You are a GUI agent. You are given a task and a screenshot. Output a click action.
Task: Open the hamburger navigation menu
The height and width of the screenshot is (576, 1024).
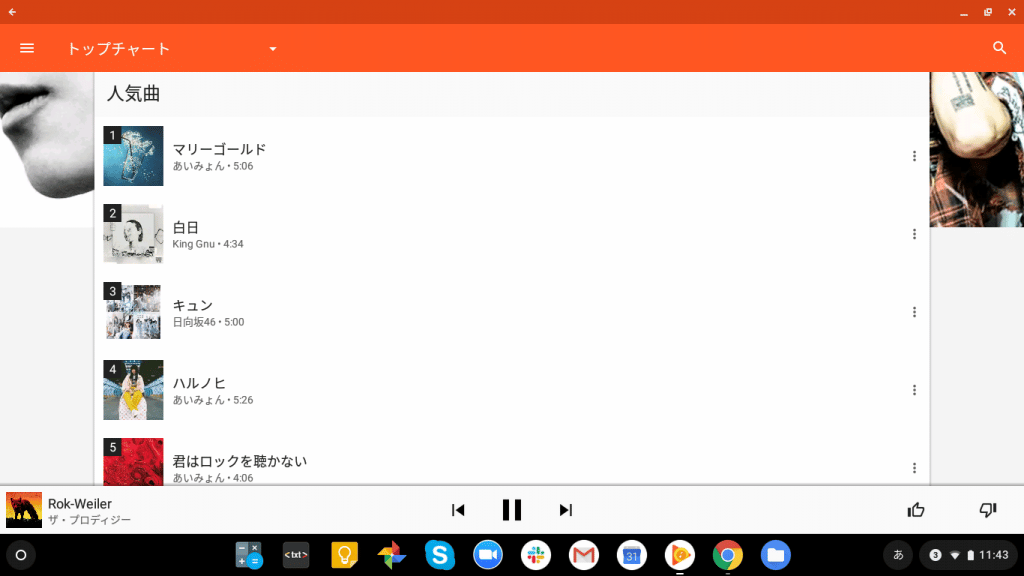tap(27, 48)
